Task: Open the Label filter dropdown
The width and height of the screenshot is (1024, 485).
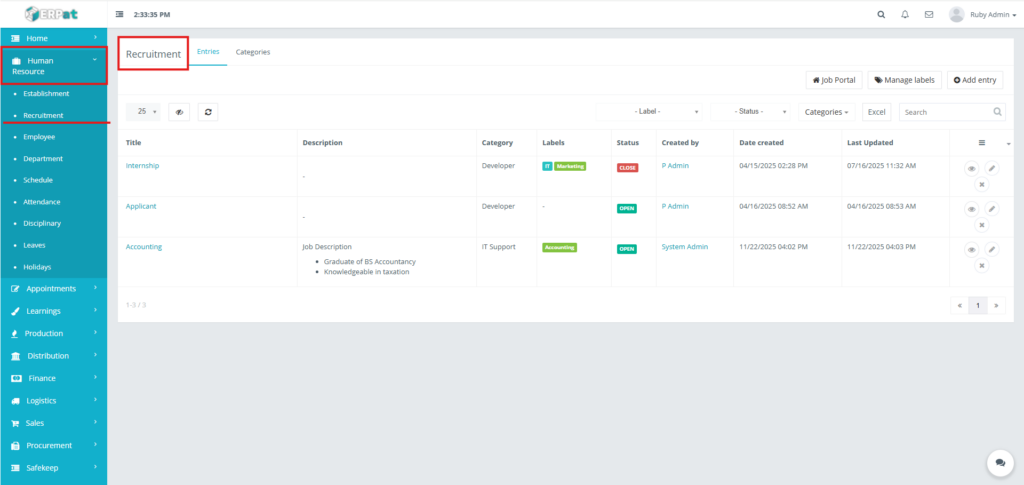Action: (653, 112)
